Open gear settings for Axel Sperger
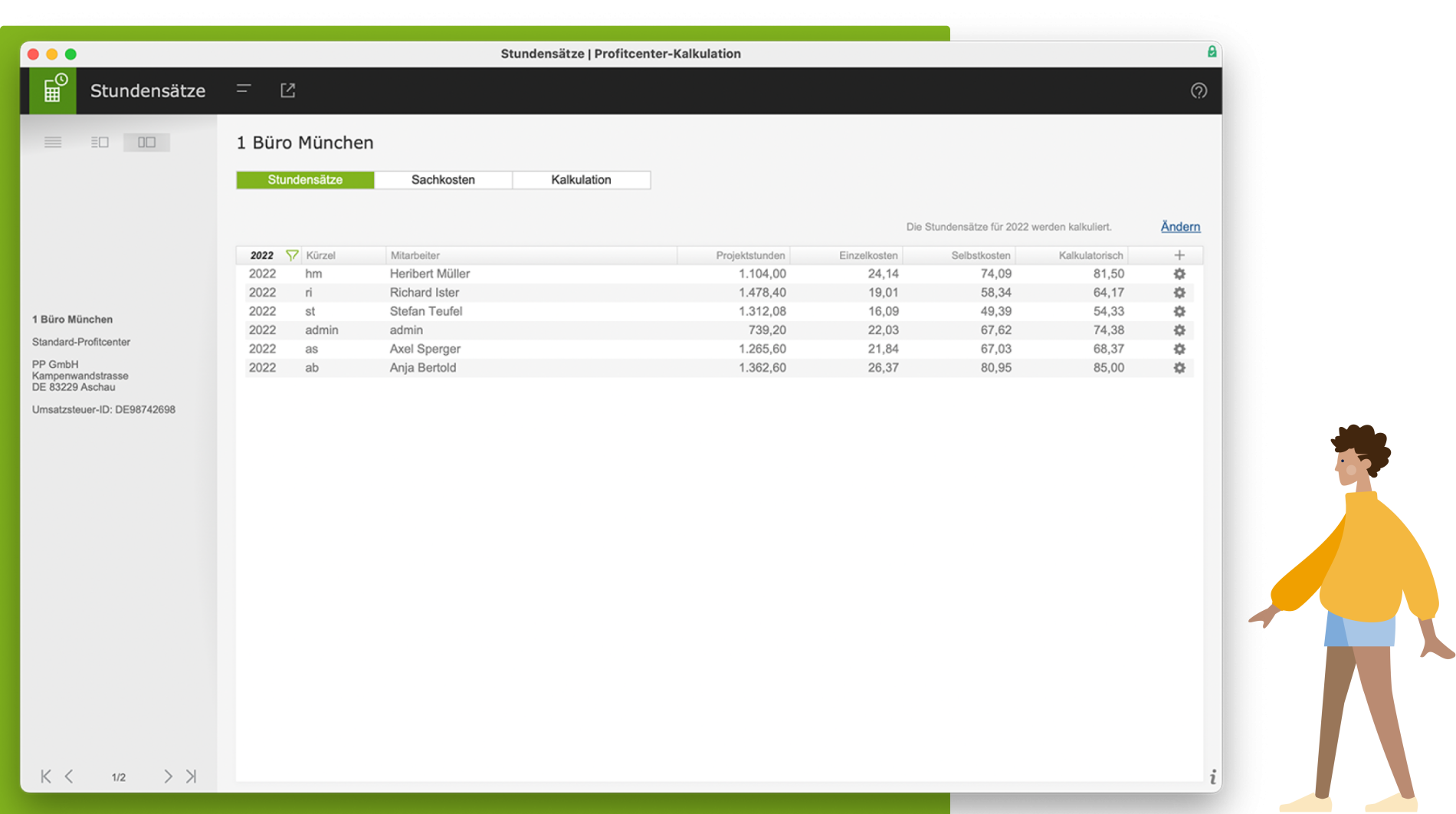The image size is (1456, 814). (x=1179, y=349)
